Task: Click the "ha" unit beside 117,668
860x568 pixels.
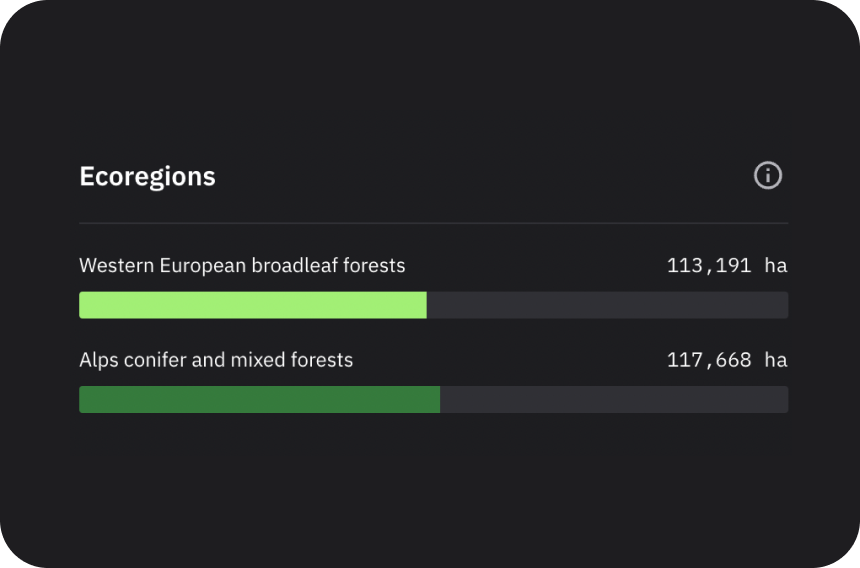Action: (x=776, y=360)
